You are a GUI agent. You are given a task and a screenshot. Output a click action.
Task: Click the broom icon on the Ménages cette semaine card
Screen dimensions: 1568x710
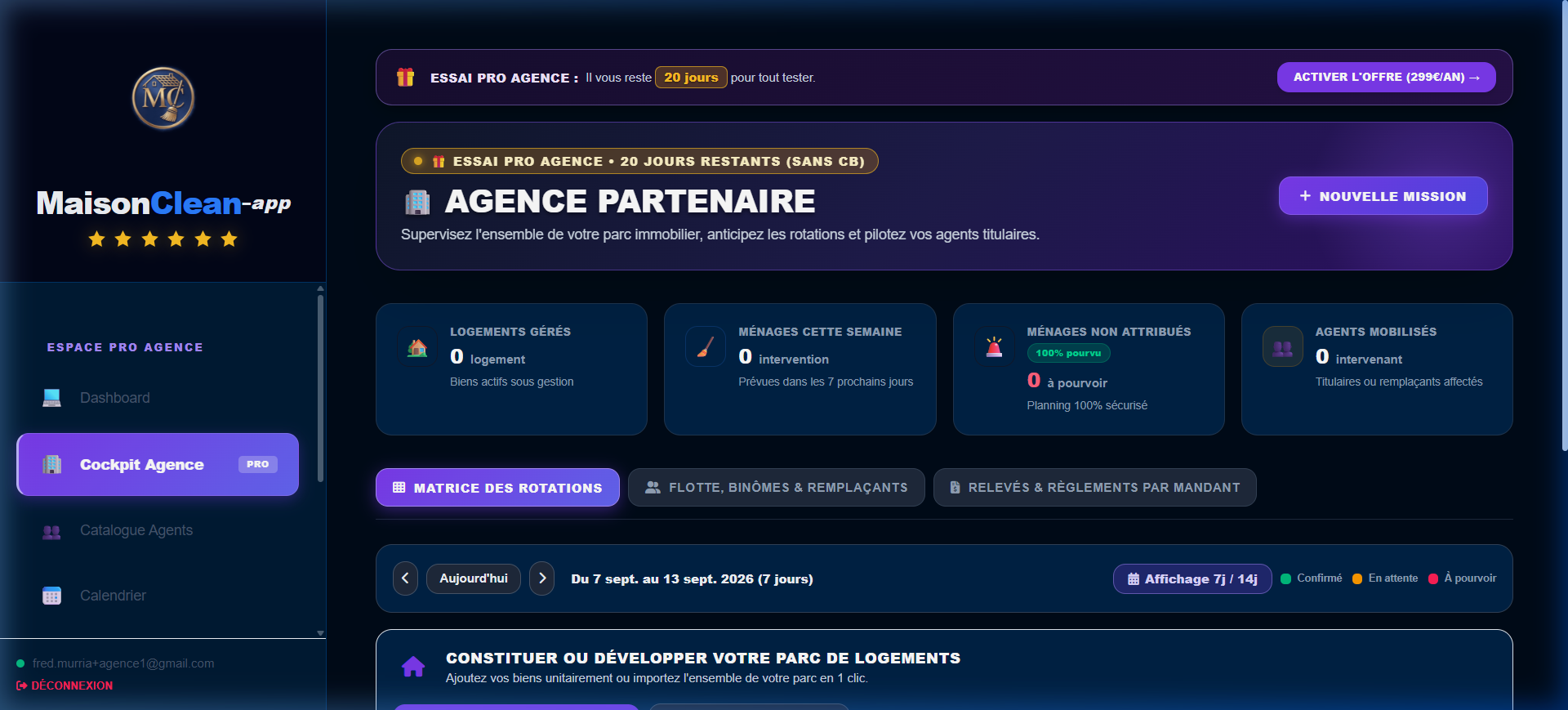coord(706,348)
